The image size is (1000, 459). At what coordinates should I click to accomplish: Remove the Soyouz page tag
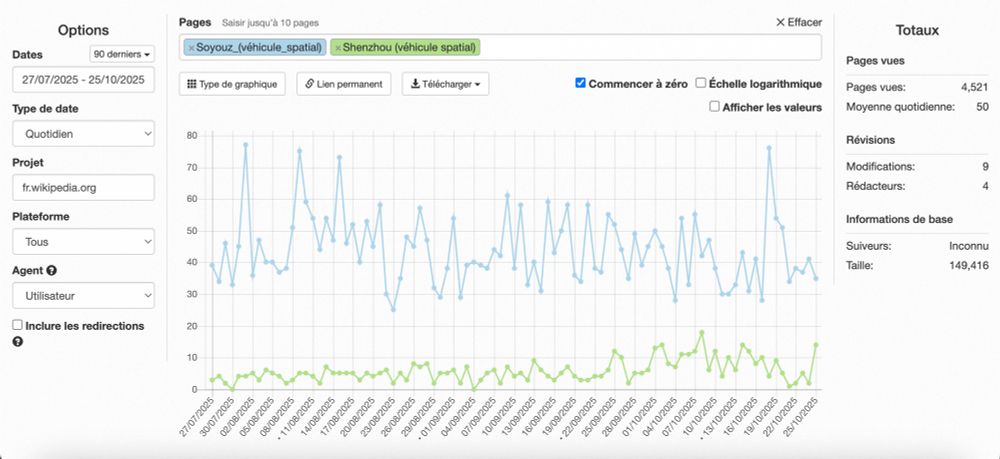coord(191,48)
